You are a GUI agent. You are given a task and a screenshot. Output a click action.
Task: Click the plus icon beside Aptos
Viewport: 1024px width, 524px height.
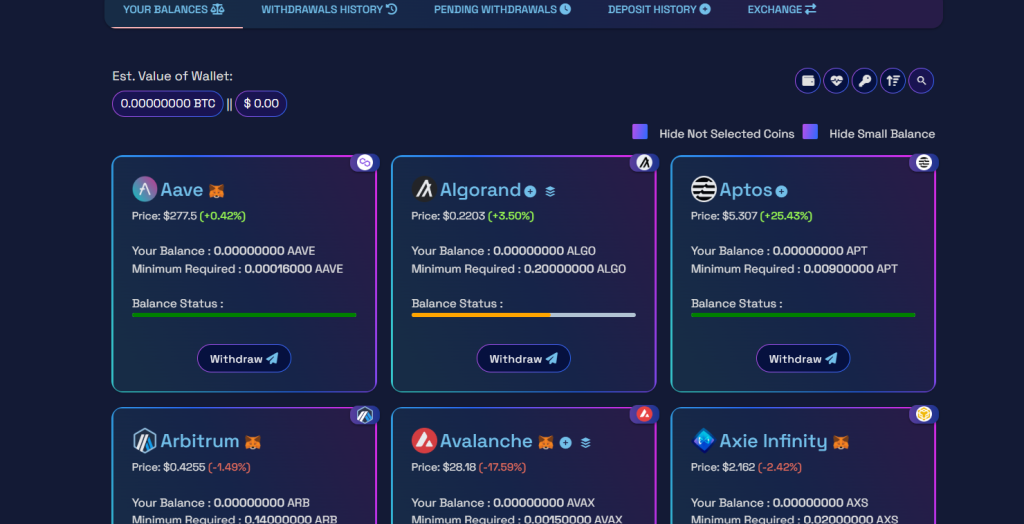[782, 191]
